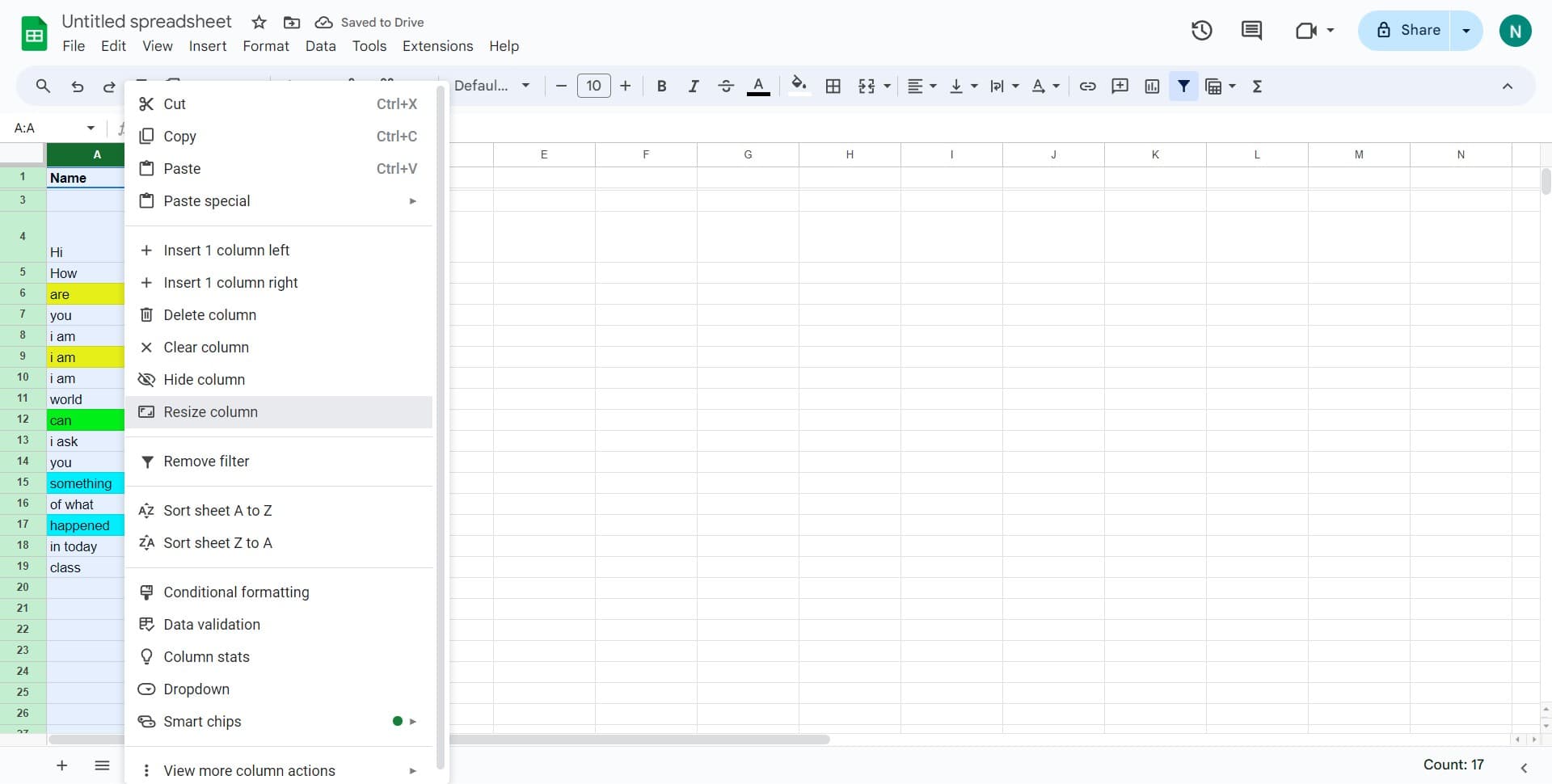Image resolution: width=1552 pixels, height=784 pixels.
Task: Star this spreadsheet
Action: click(x=258, y=22)
